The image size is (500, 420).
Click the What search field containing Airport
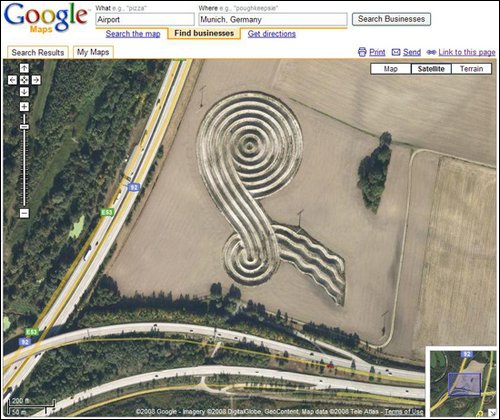pos(145,19)
